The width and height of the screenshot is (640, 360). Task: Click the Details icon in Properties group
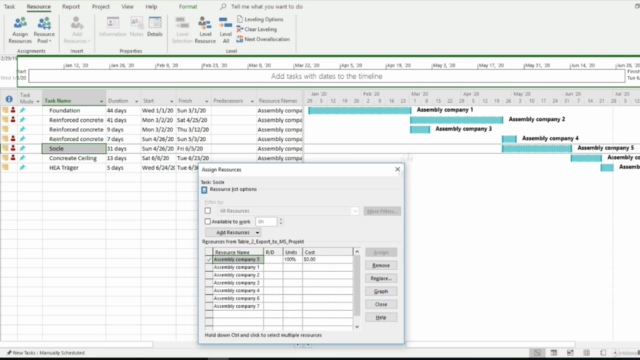coord(155,27)
